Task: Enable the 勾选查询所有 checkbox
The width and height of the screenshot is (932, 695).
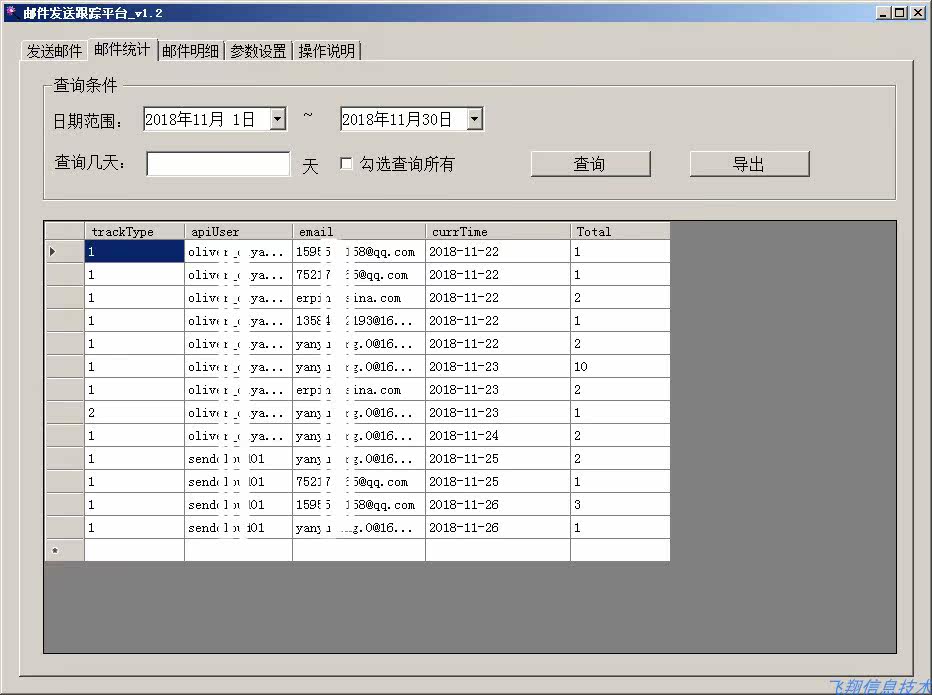Action: (346, 163)
